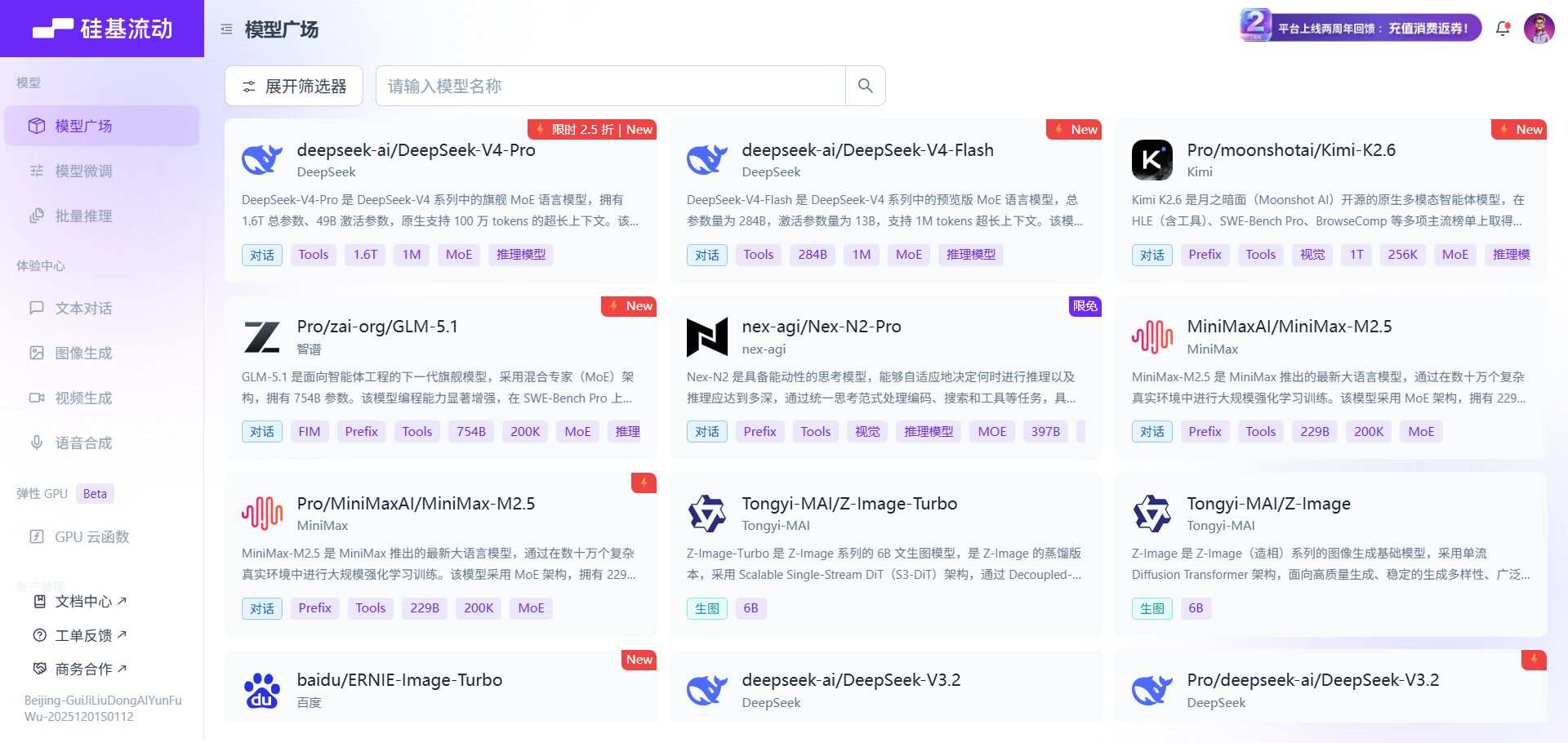Image resolution: width=1568 pixels, height=743 pixels.
Task: Open nex-agi/Nex-N2-Pro model title
Action: [x=822, y=327]
